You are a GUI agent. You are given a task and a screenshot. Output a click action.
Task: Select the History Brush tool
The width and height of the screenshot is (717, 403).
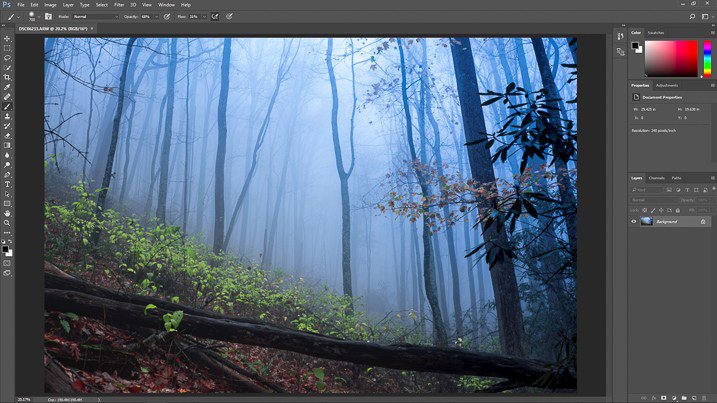[x=7, y=126]
